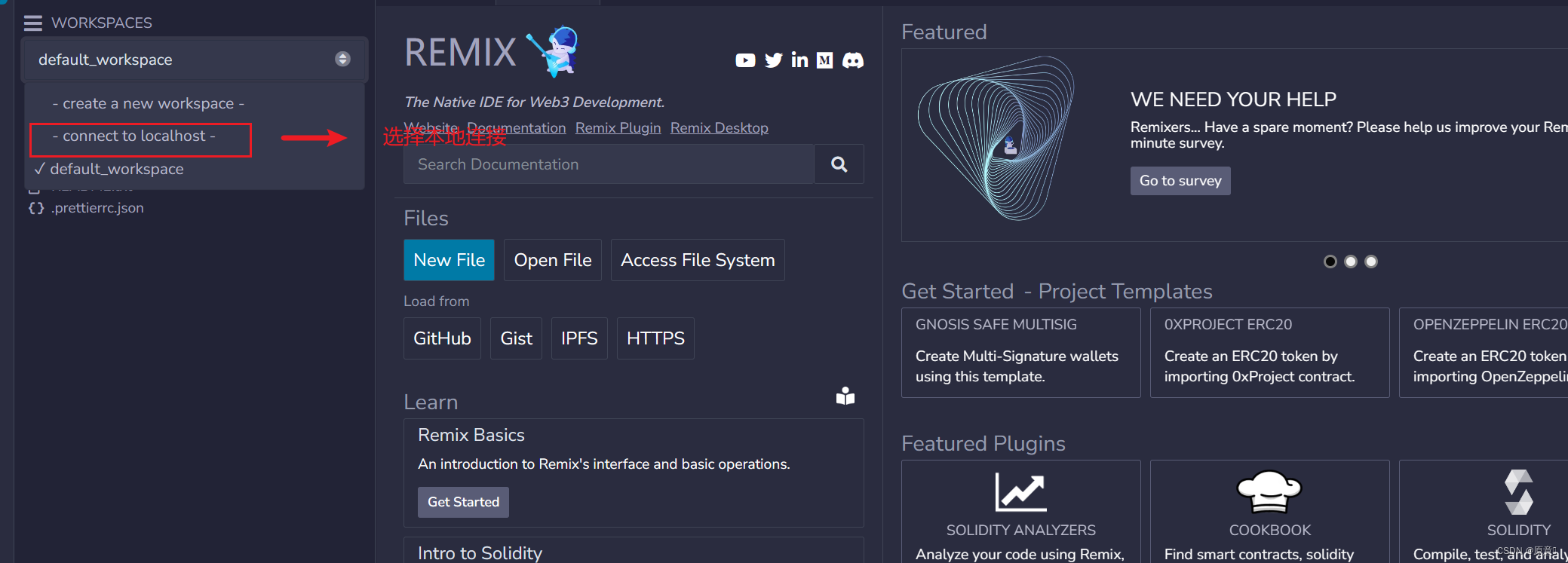Open the Remix Desktop link
The height and width of the screenshot is (563, 1568).
[x=720, y=128]
